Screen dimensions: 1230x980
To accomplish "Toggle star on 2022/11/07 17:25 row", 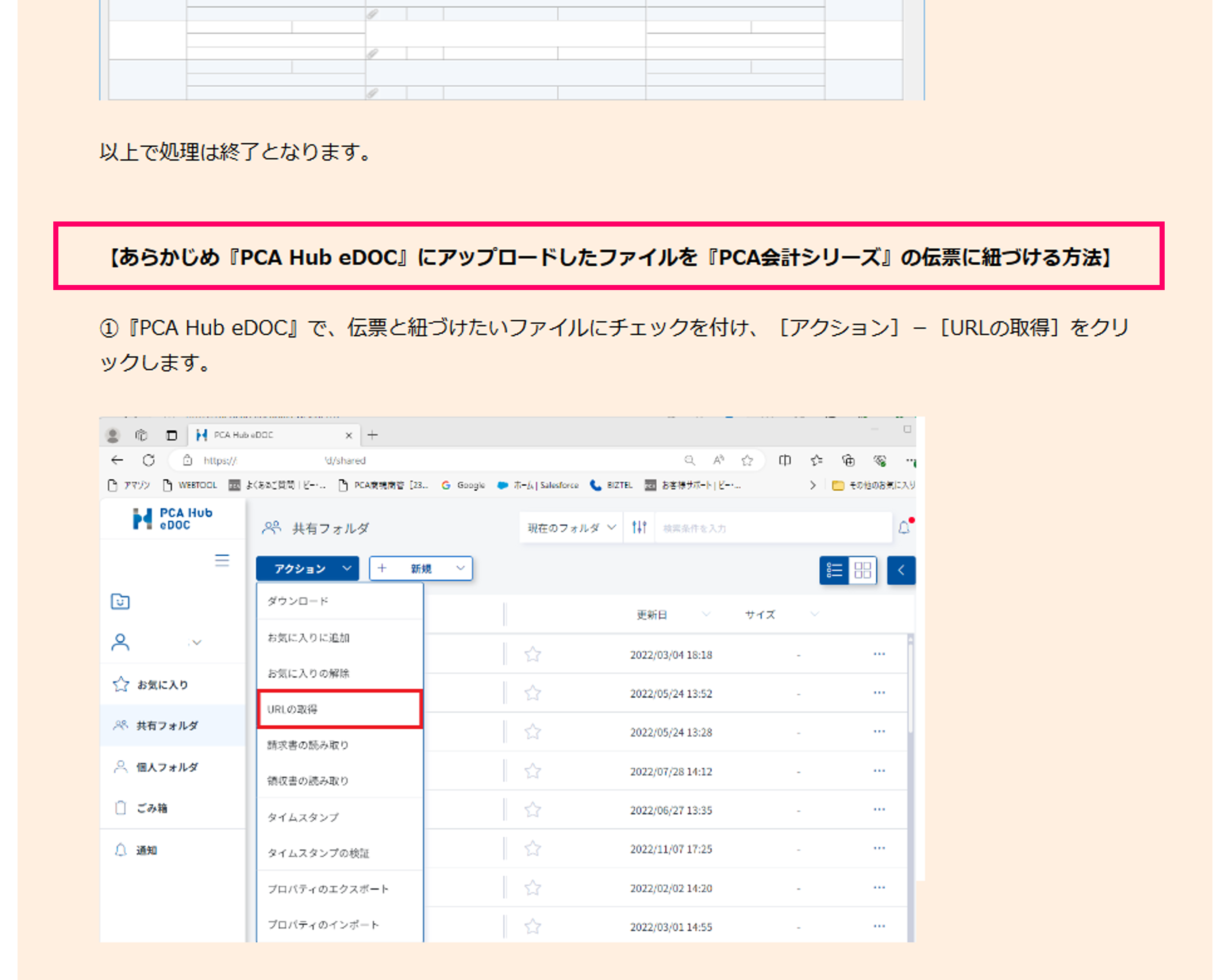I will click(x=532, y=849).
